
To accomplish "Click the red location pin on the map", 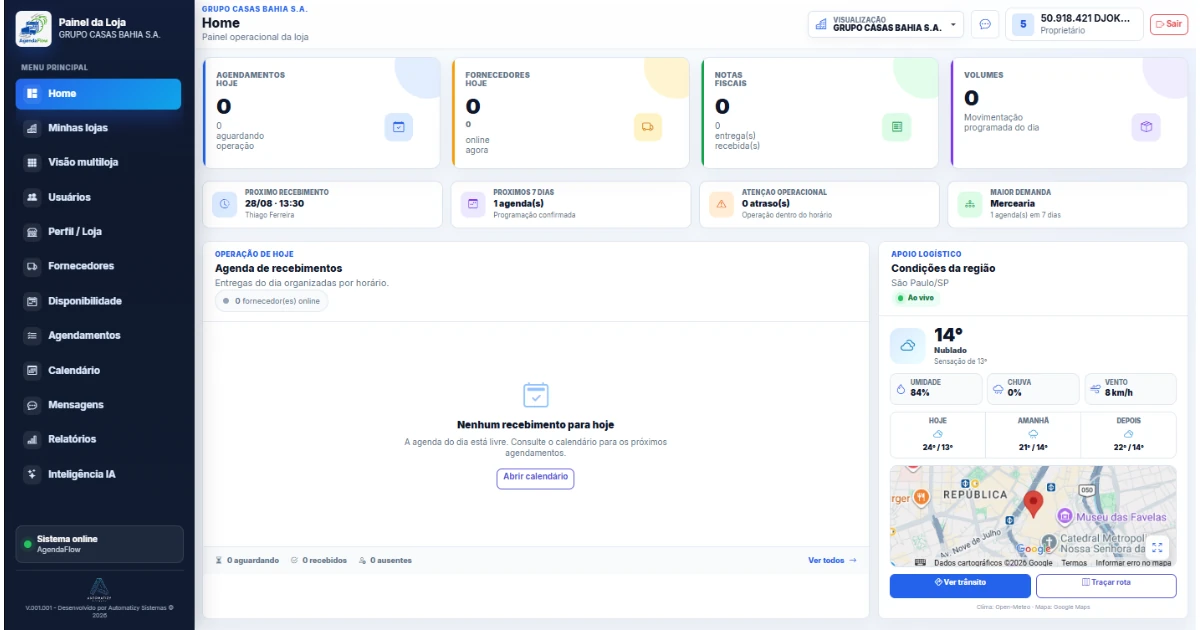I will pos(1033,503).
